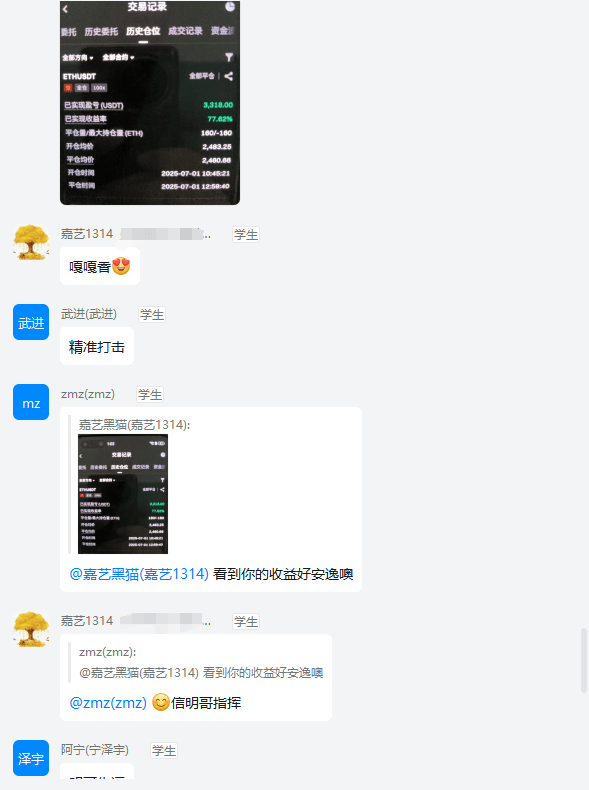Open the large ETHUSDT trade record image
The width and height of the screenshot is (589, 790).
click(x=150, y=103)
